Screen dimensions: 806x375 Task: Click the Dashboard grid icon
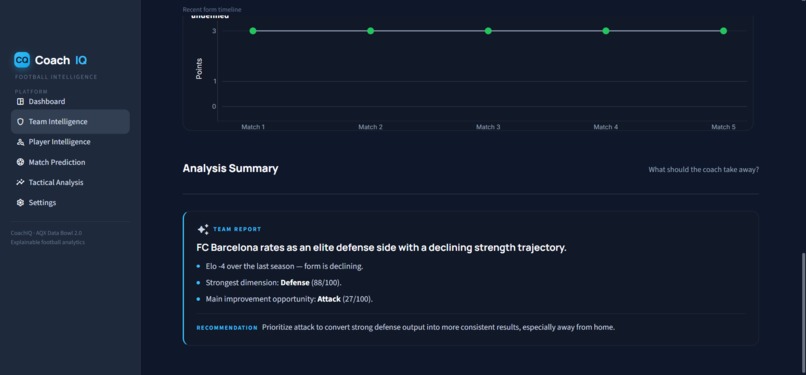click(21, 102)
